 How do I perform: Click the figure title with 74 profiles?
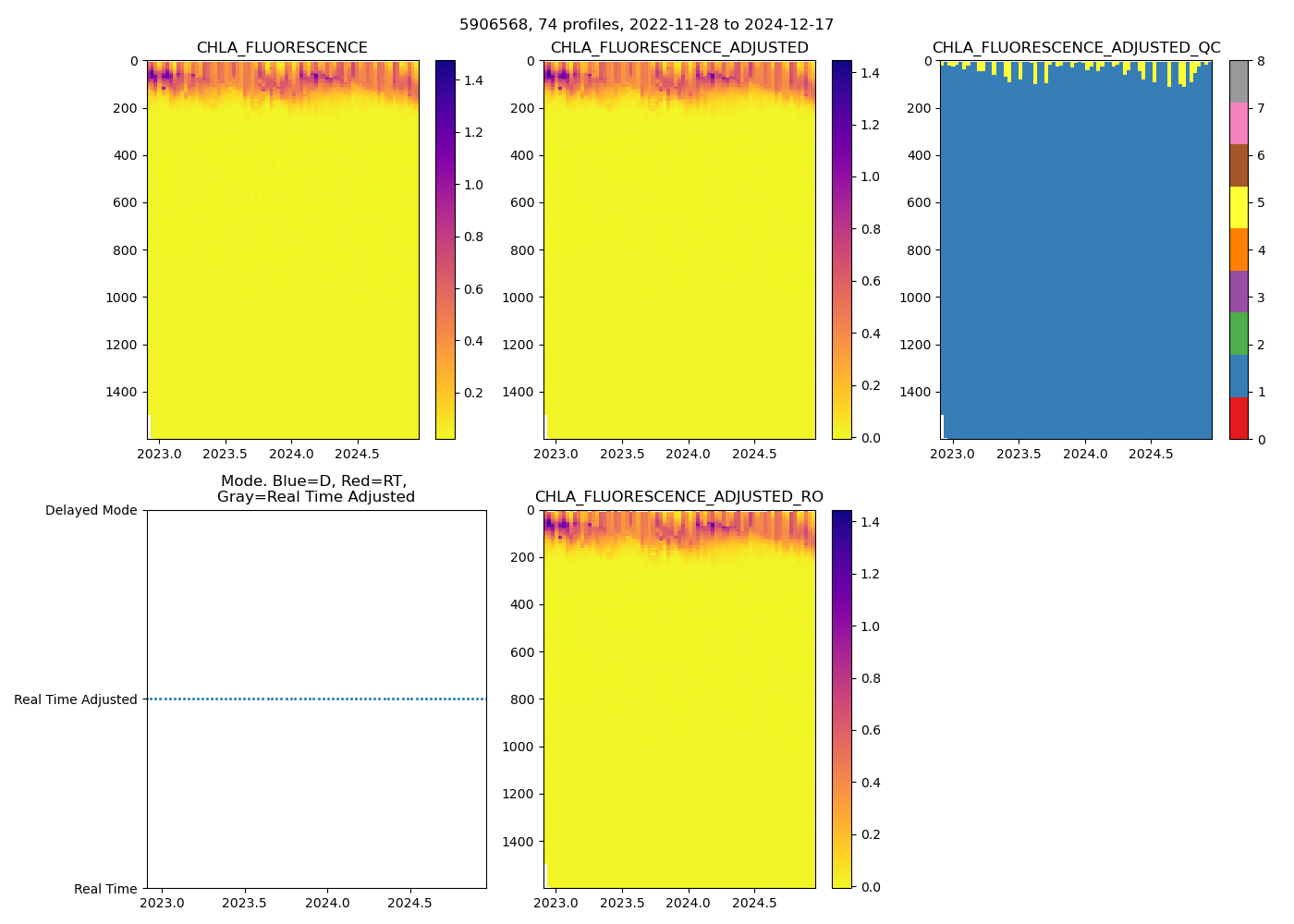[x=646, y=25]
